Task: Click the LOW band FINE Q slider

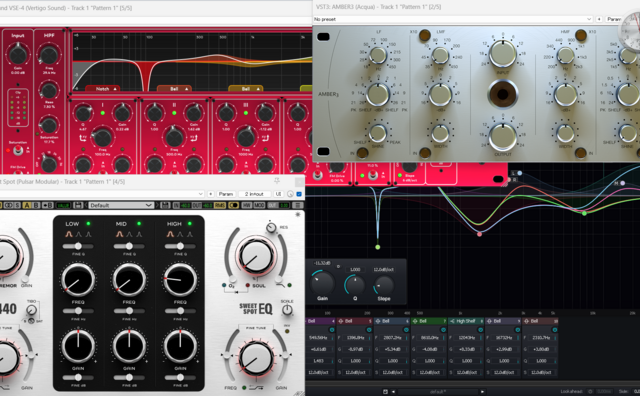Action: pyautogui.click(x=78, y=246)
